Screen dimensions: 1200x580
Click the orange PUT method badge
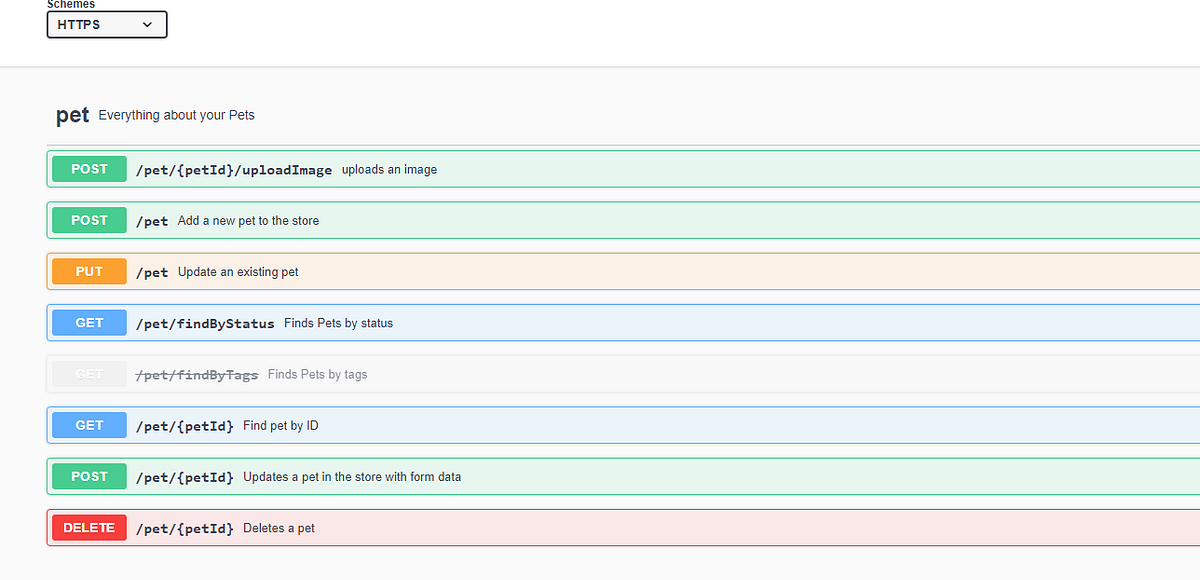88,271
